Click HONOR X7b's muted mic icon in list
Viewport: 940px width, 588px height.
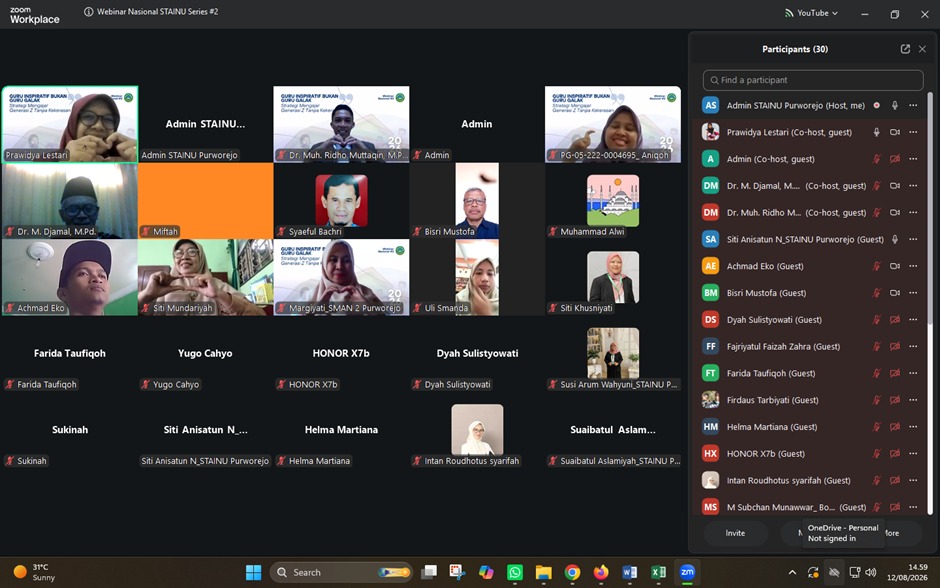pos(876,454)
